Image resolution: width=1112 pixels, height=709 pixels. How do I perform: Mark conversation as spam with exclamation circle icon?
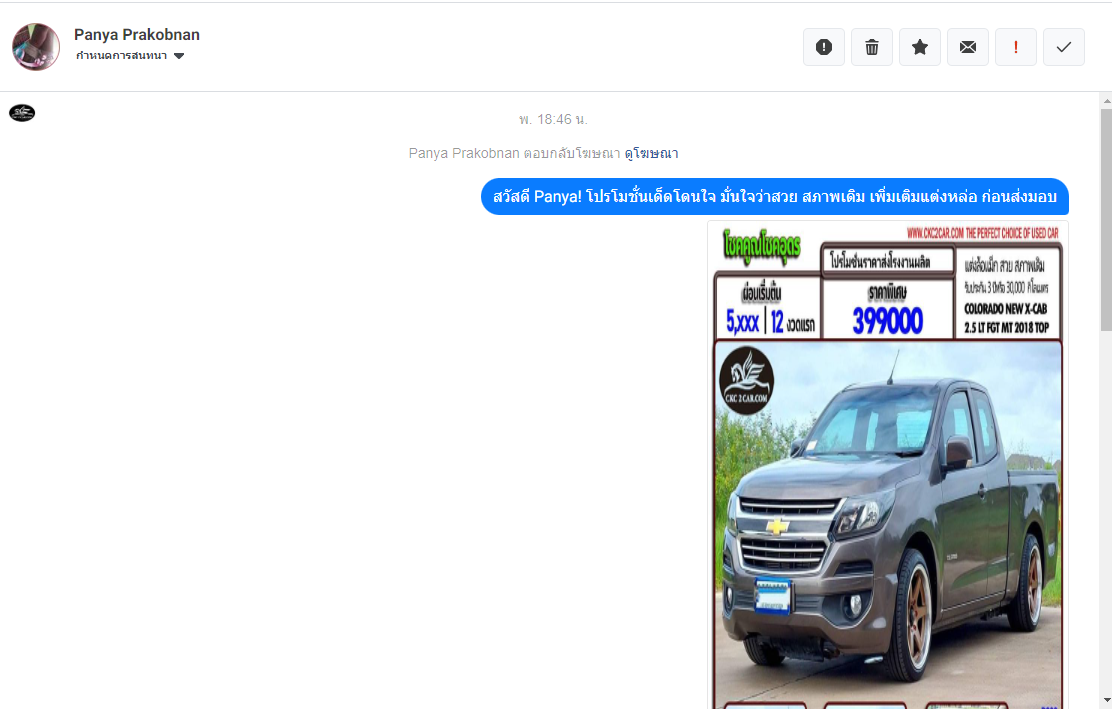tap(823, 47)
